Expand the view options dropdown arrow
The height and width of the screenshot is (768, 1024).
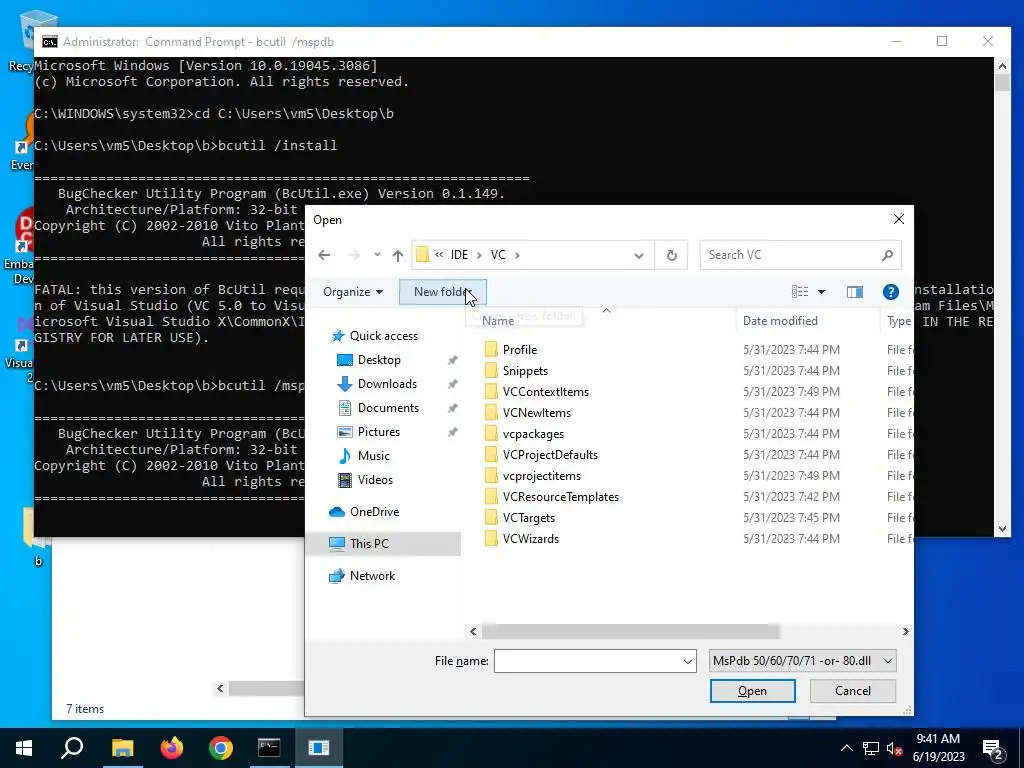coord(822,292)
